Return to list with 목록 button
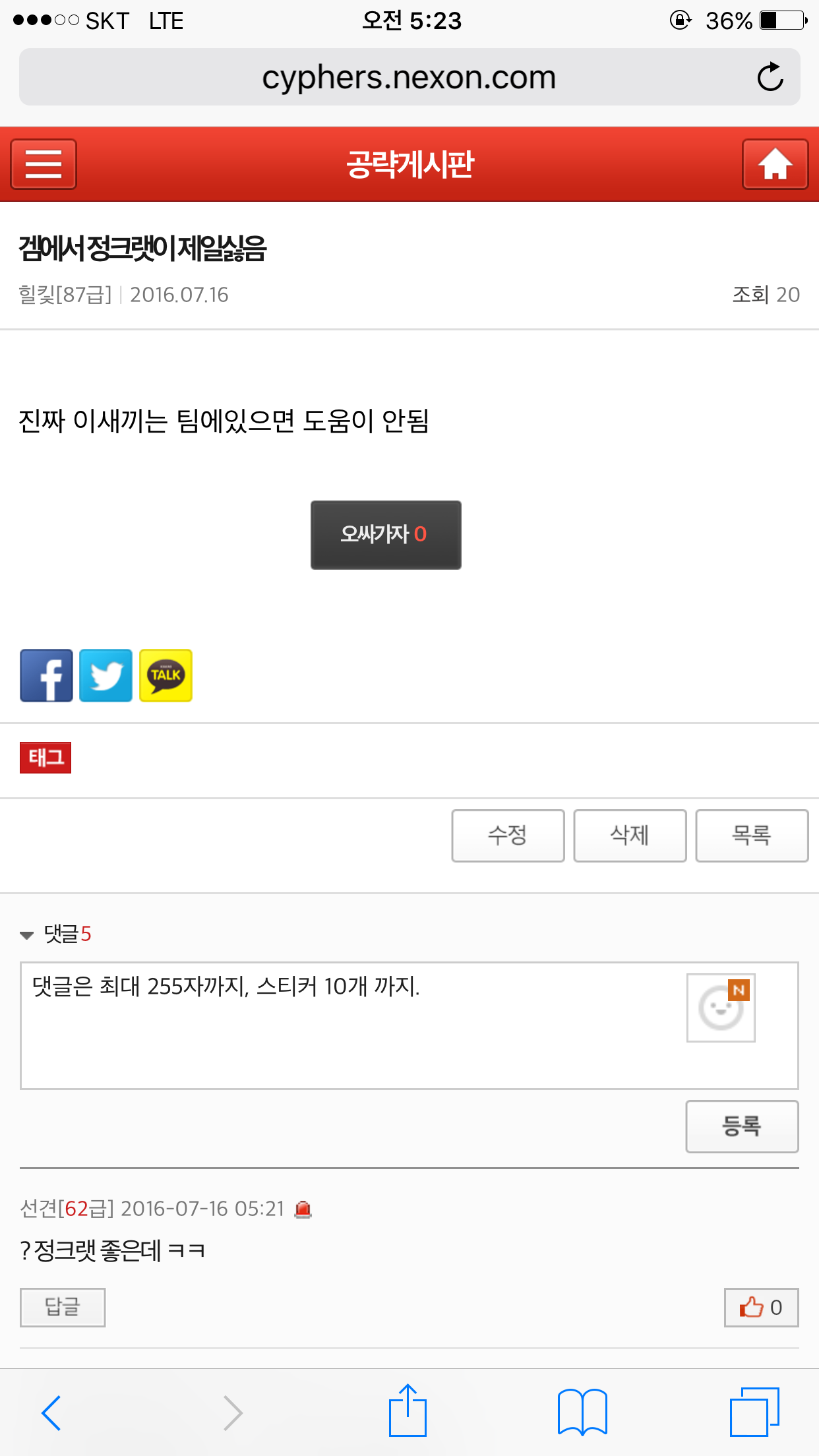The image size is (819, 1456). pos(752,835)
